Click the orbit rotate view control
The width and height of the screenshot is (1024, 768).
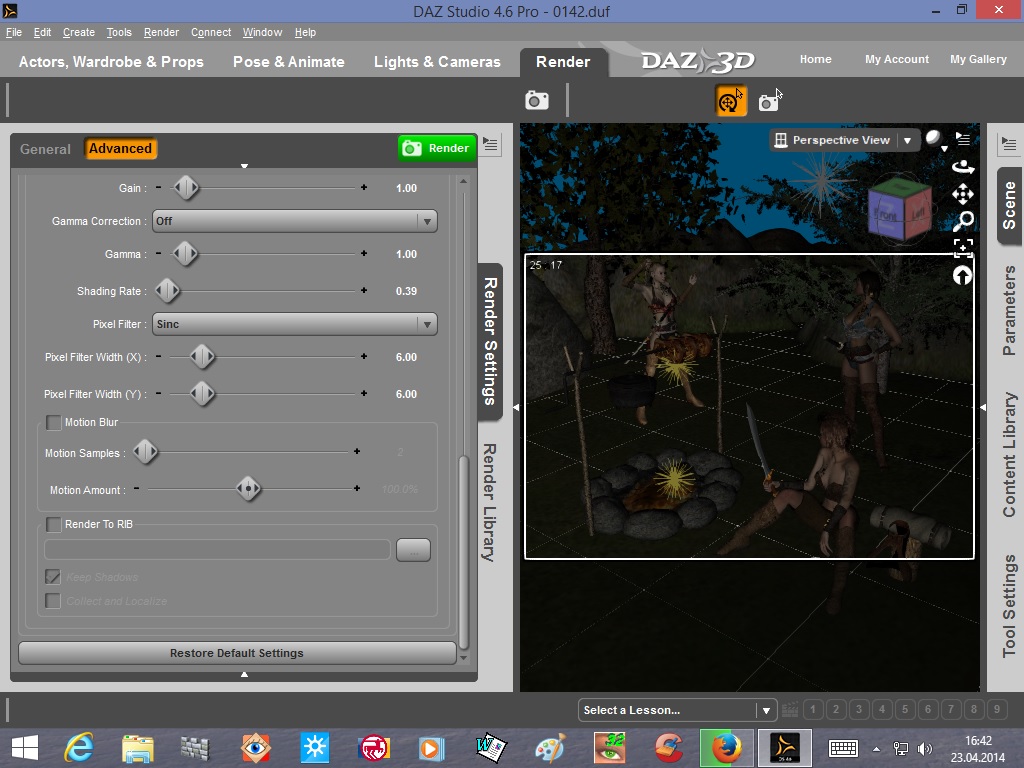point(963,167)
